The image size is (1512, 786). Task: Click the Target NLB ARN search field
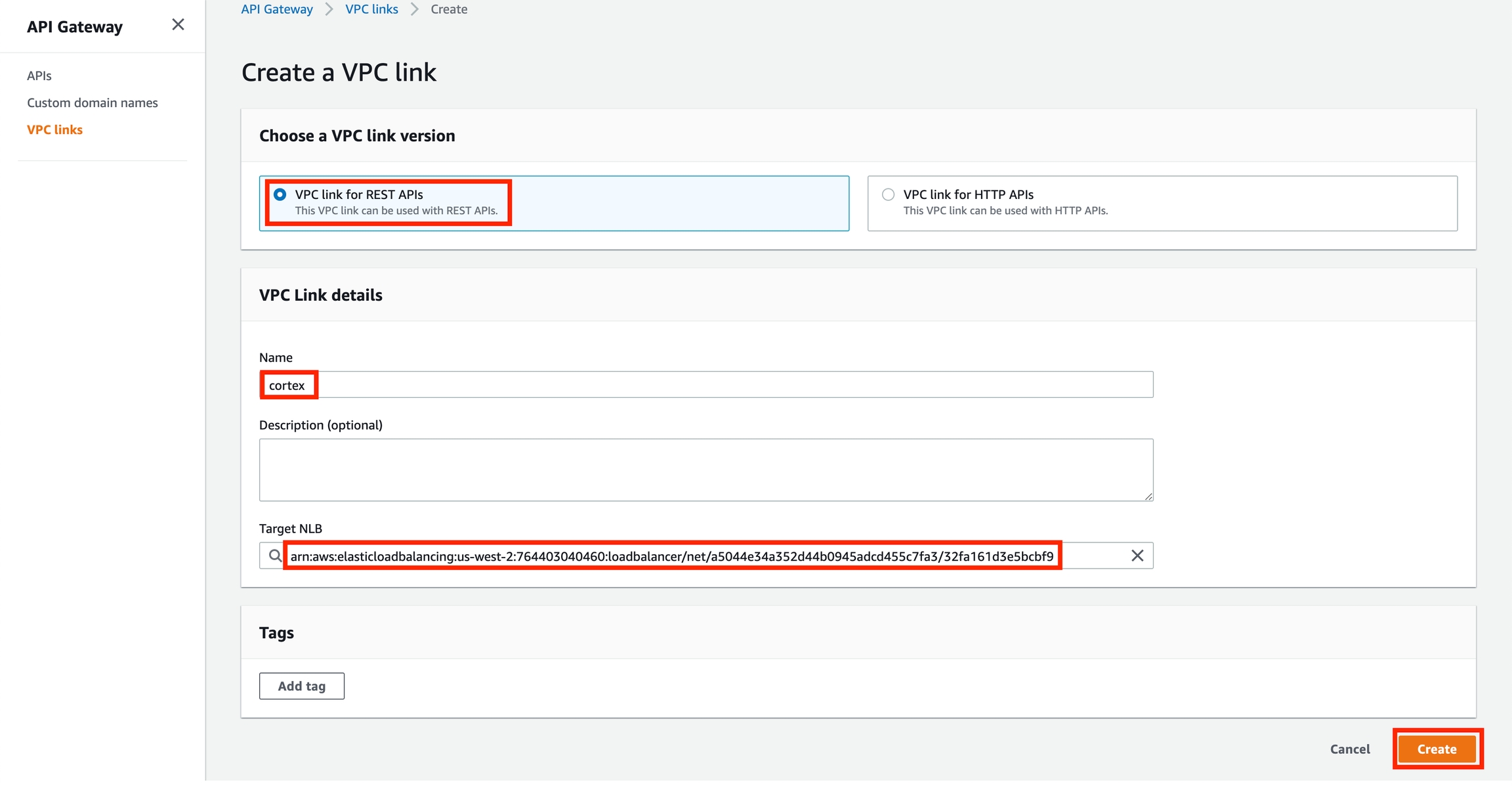pos(672,556)
